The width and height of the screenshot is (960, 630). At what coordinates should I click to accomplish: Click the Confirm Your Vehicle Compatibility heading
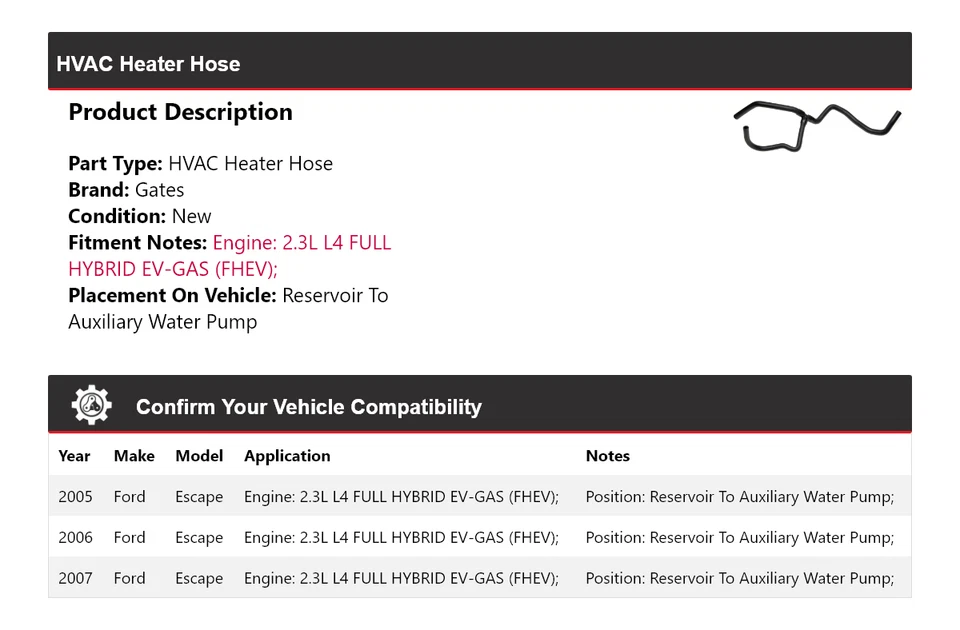point(308,407)
